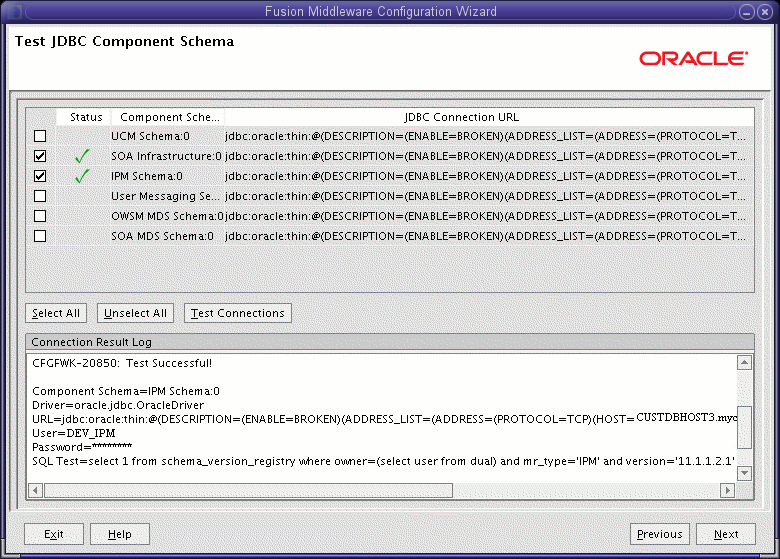Open the window menu icon in title bar
Viewport: 780px width, 559px height.
click(13, 11)
